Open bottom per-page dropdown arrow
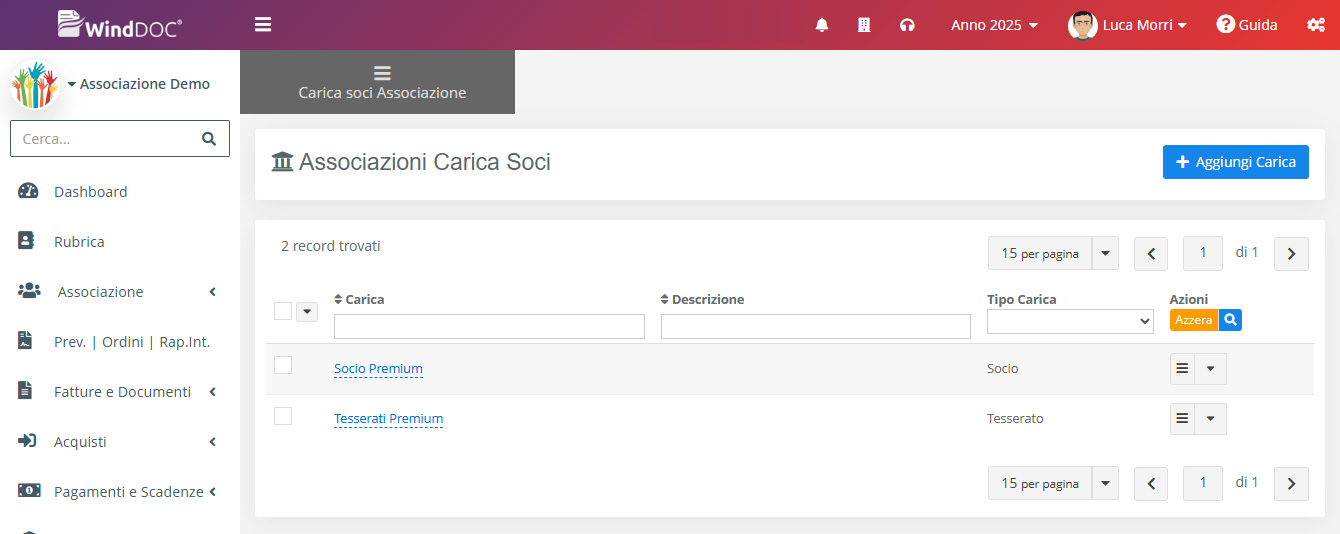Viewport: 1340px width, 534px height. point(1105,483)
